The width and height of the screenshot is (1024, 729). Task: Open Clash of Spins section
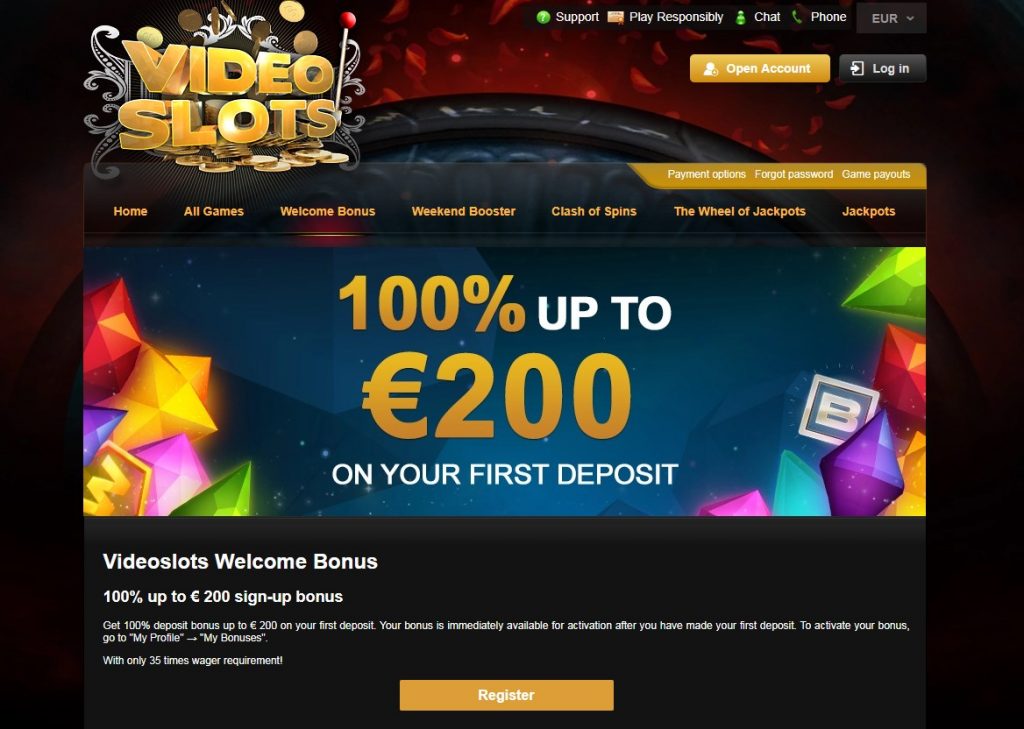click(594, 212)
